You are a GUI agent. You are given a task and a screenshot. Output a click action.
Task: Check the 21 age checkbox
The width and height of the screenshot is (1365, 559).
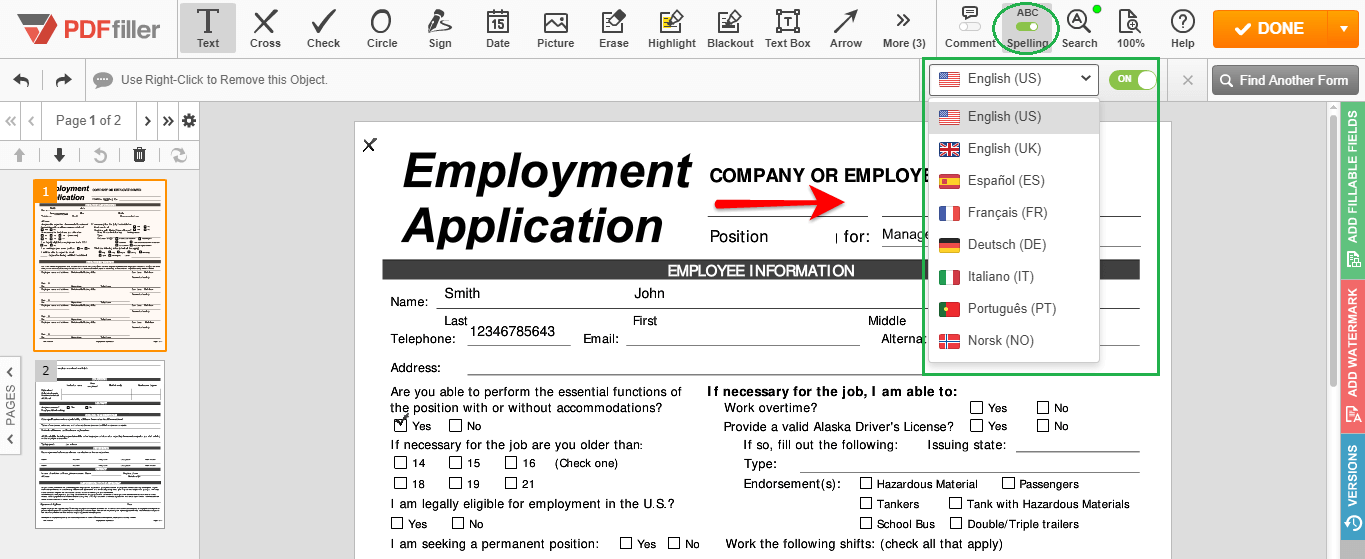[x=511, y=483]
